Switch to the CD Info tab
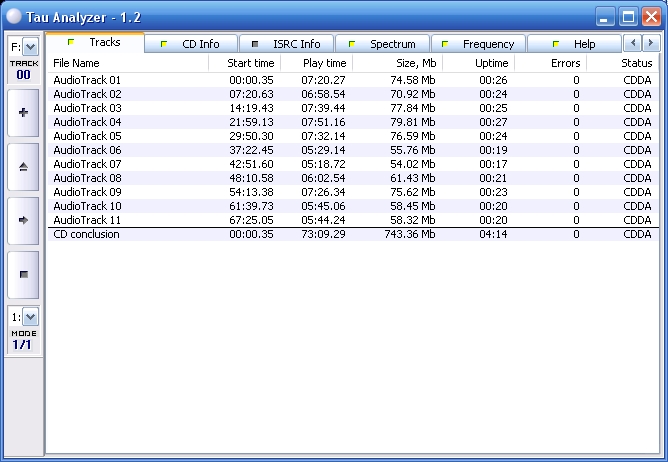 coord(192,44)
